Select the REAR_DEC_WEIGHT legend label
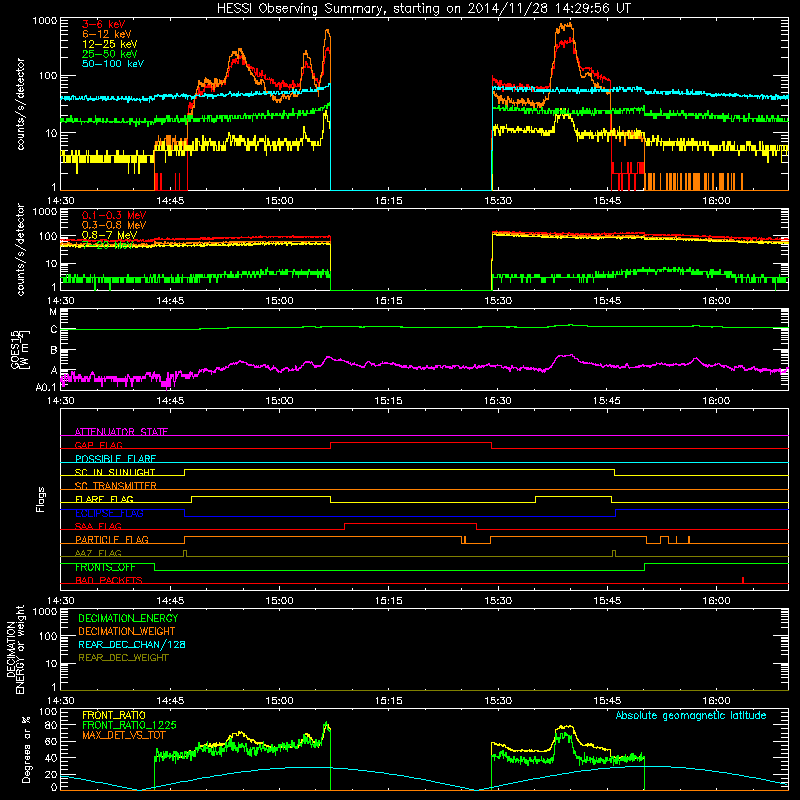Viewport: 800px width, 800px height. (x=123, y=658)
